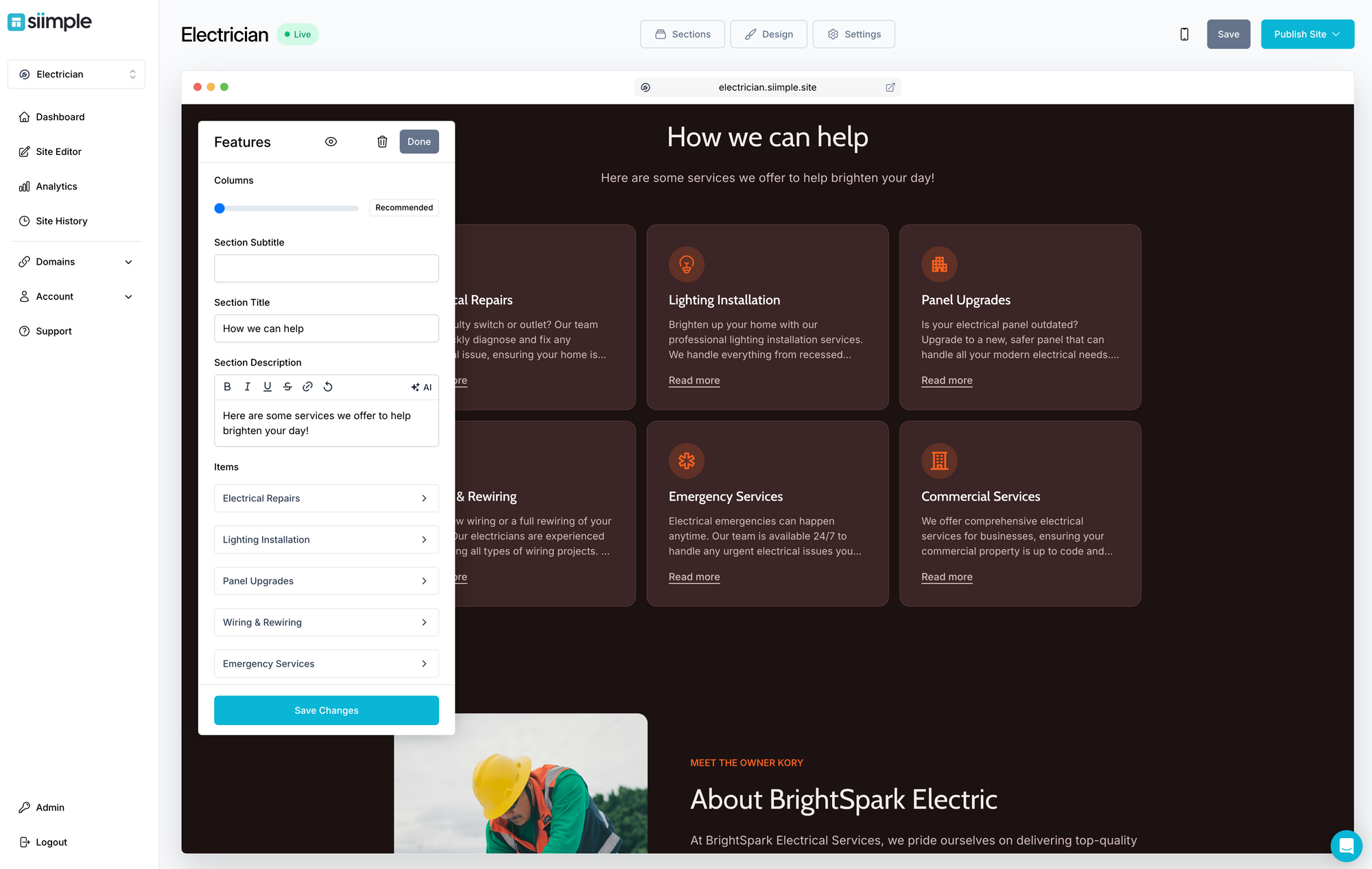Click the trash icon in Features panel
The width and height of the screenshot is (1372, 869).
pos(382,142)
